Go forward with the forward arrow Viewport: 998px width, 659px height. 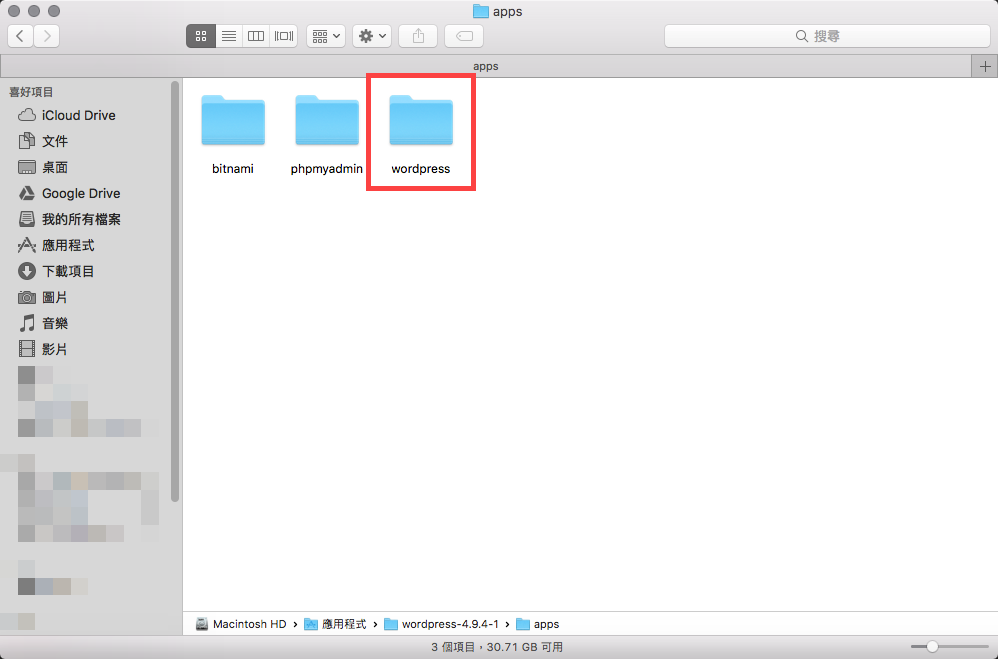coord(47,36)
